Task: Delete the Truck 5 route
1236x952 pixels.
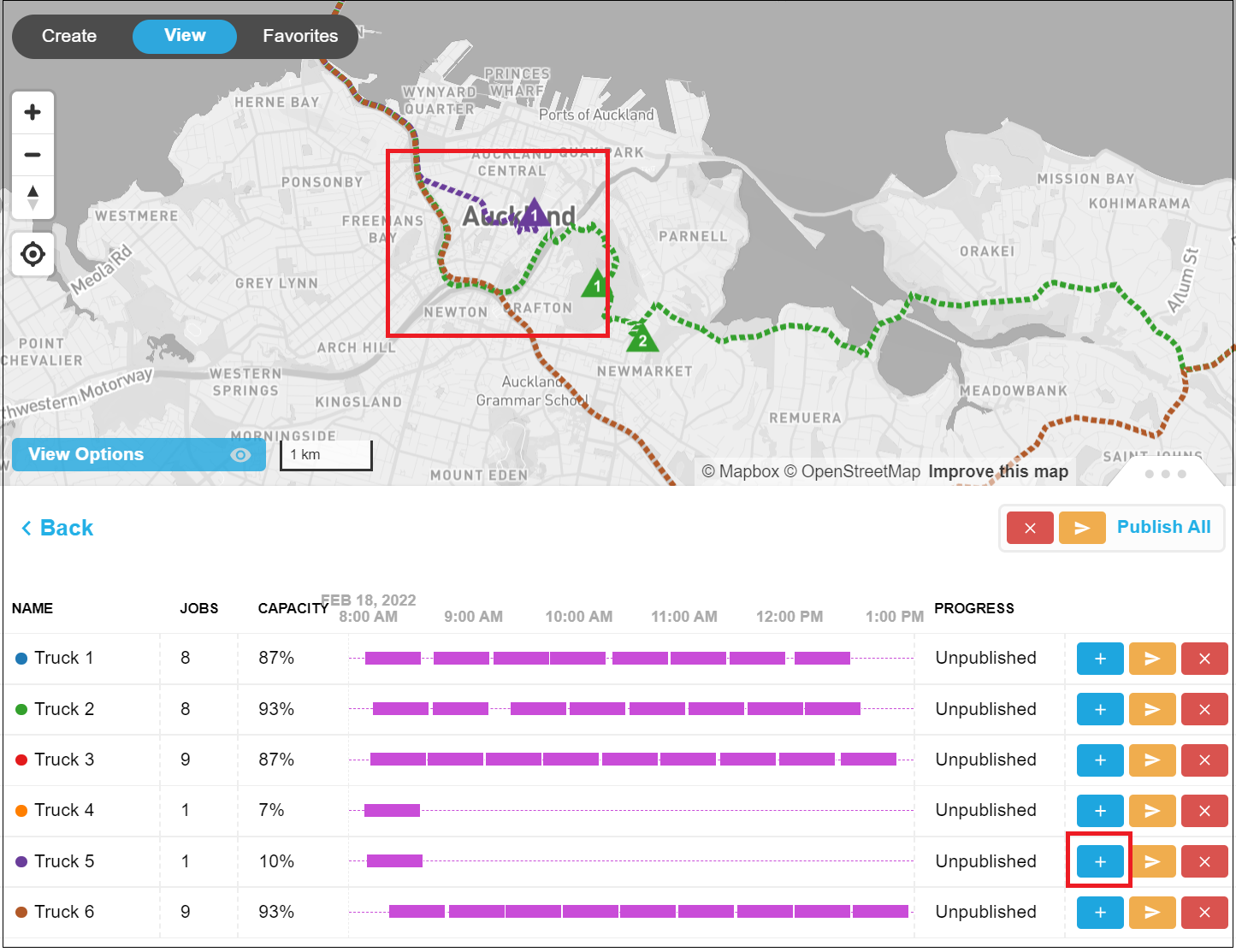Action: click(1204, 861)
